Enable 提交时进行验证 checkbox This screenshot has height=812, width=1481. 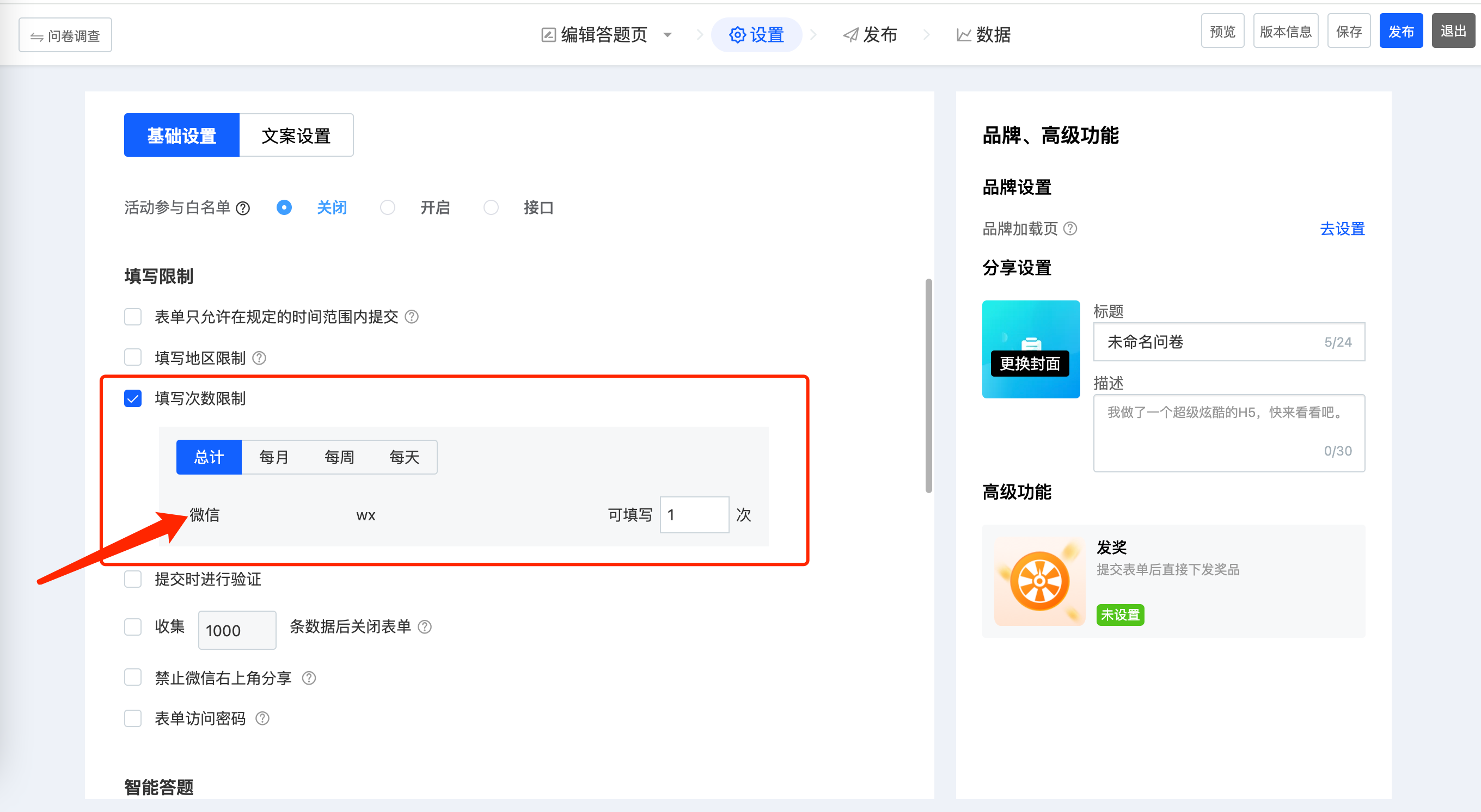pos(133,579)
